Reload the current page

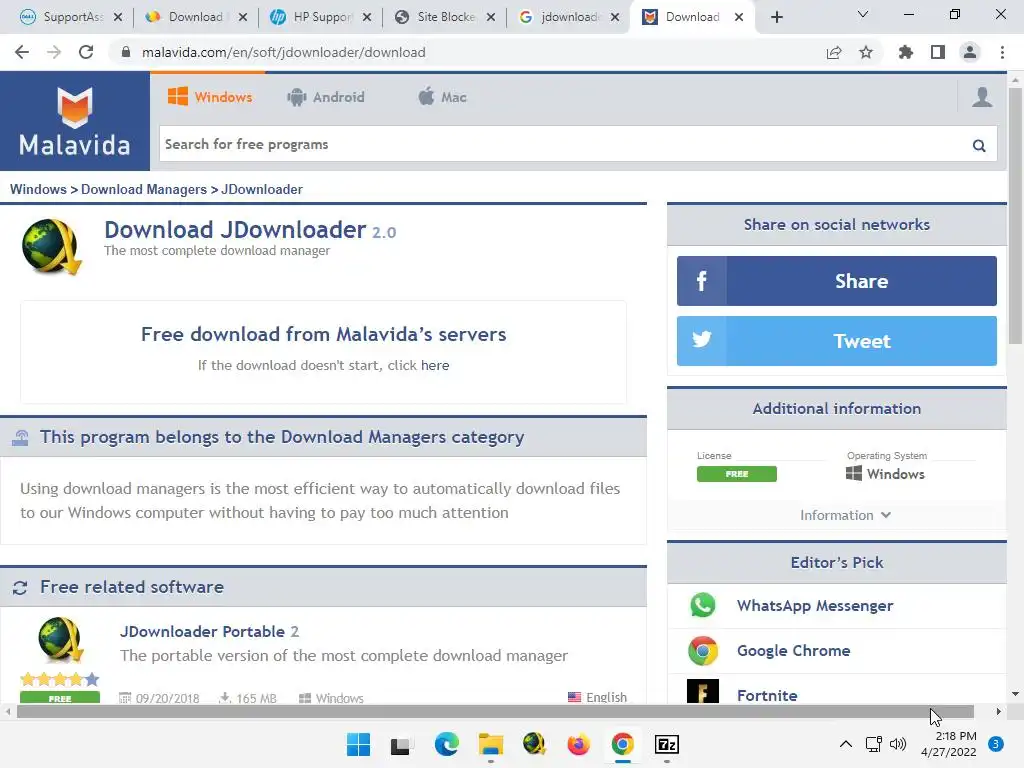(x=86, y=52)
